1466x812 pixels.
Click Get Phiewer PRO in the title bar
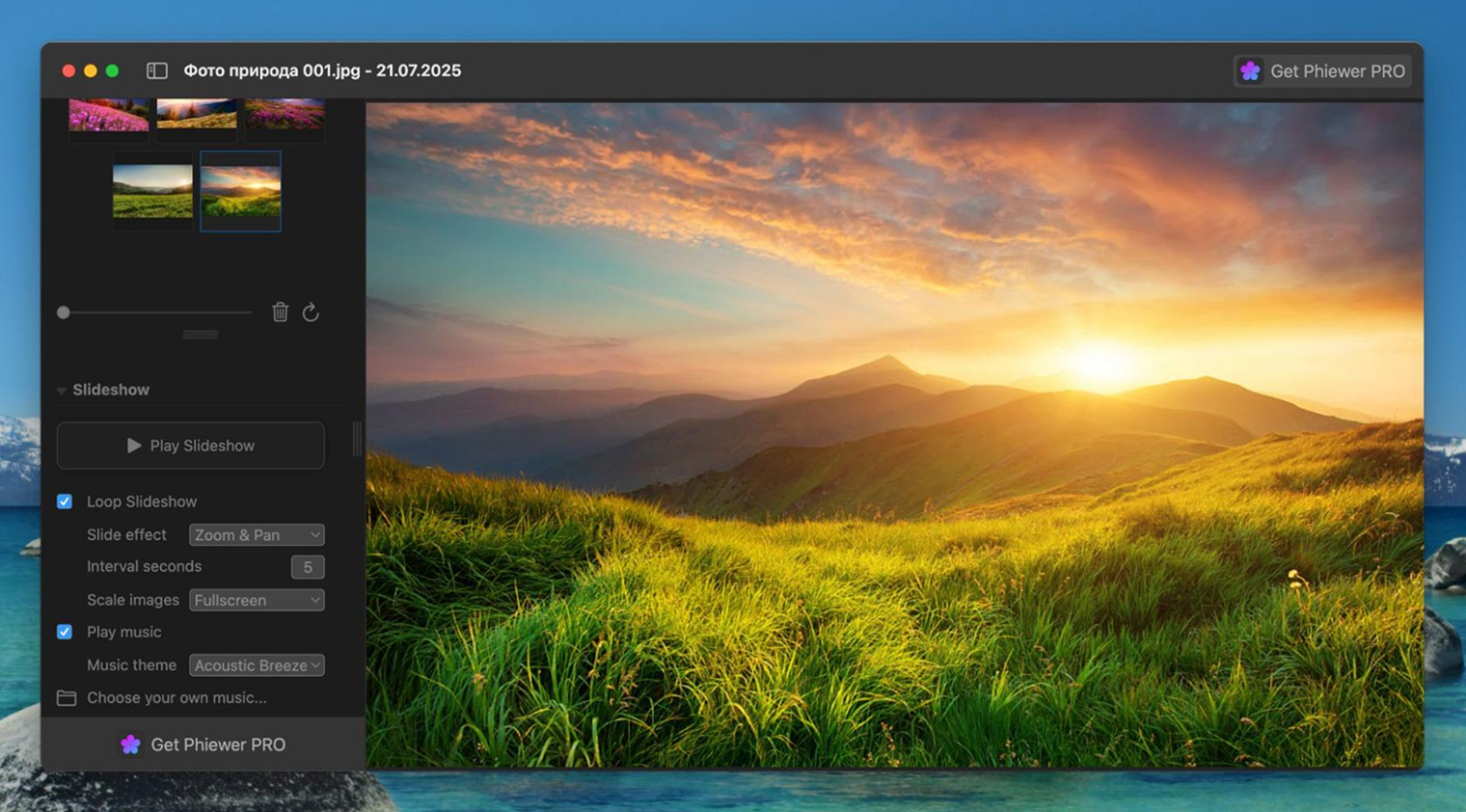point(1322,70)
